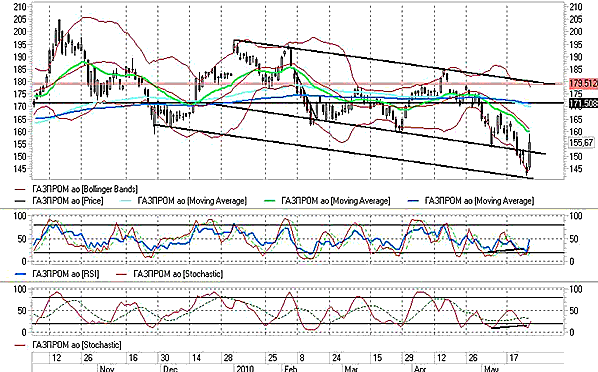Click the Mar month label
The height and width of the screenshot is (372, 598).
[351, 369]
